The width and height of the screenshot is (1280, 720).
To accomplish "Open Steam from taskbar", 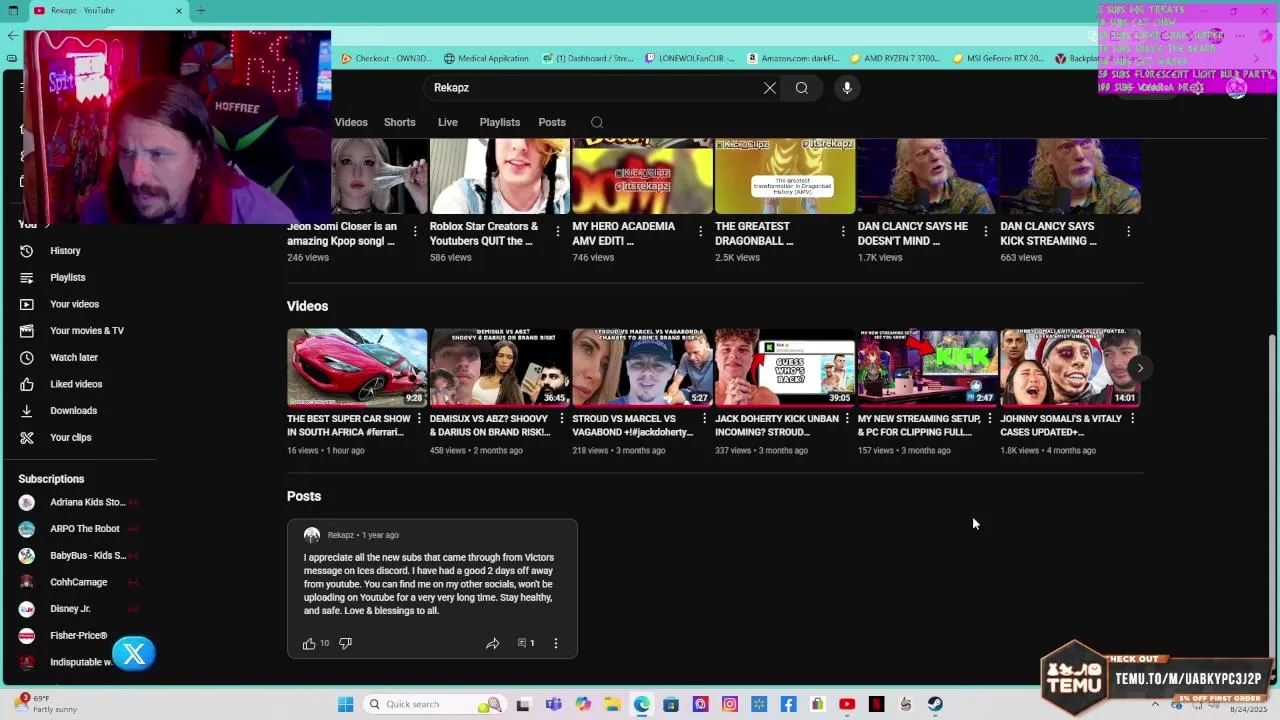I will 935,704.
